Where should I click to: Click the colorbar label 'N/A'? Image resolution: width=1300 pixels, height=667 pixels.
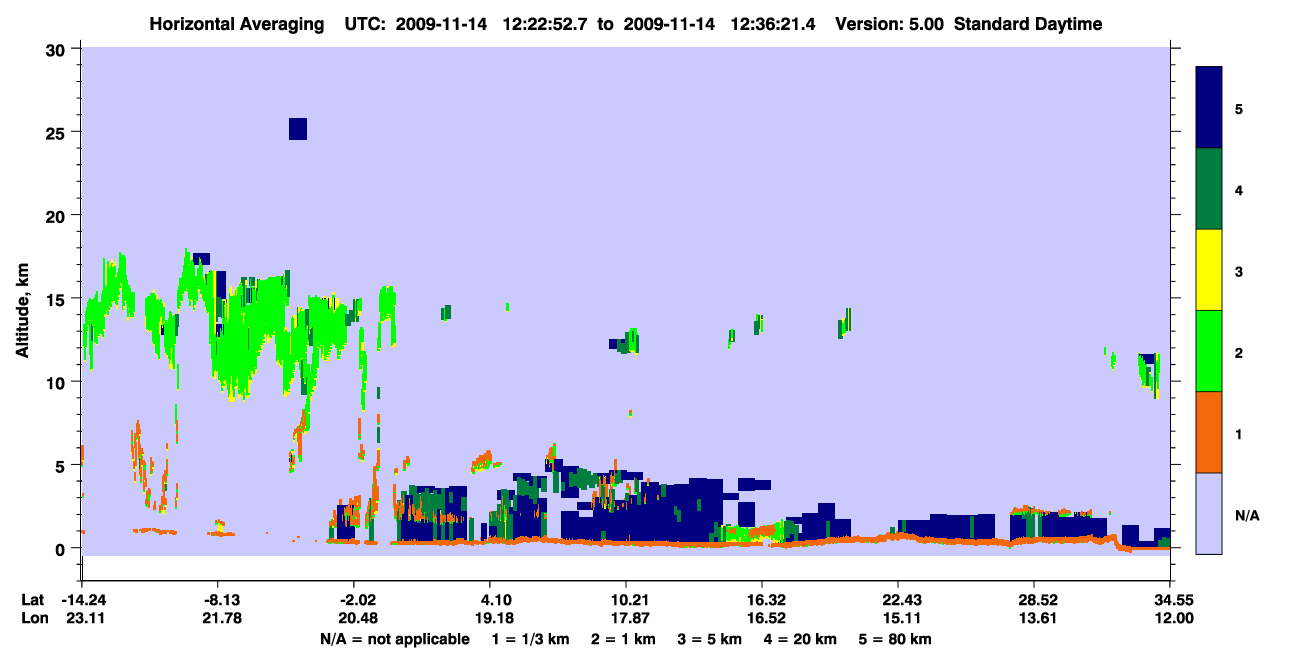click(1247, 516)
